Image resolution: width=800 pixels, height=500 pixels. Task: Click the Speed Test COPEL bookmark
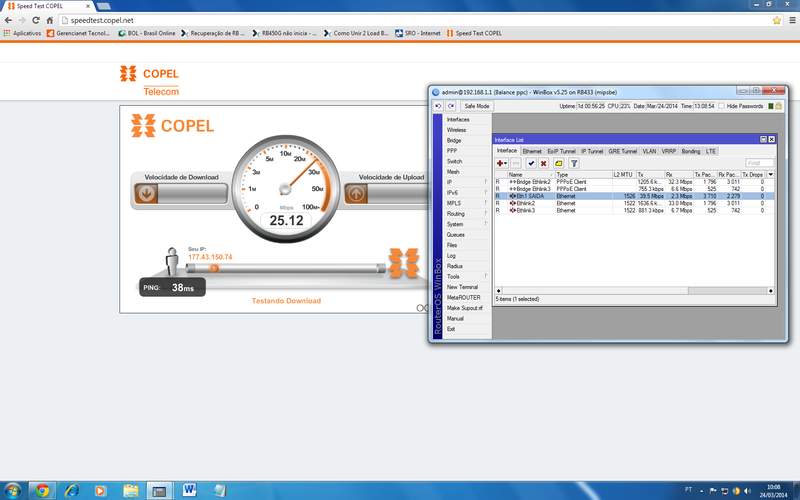tap(474, 33)
